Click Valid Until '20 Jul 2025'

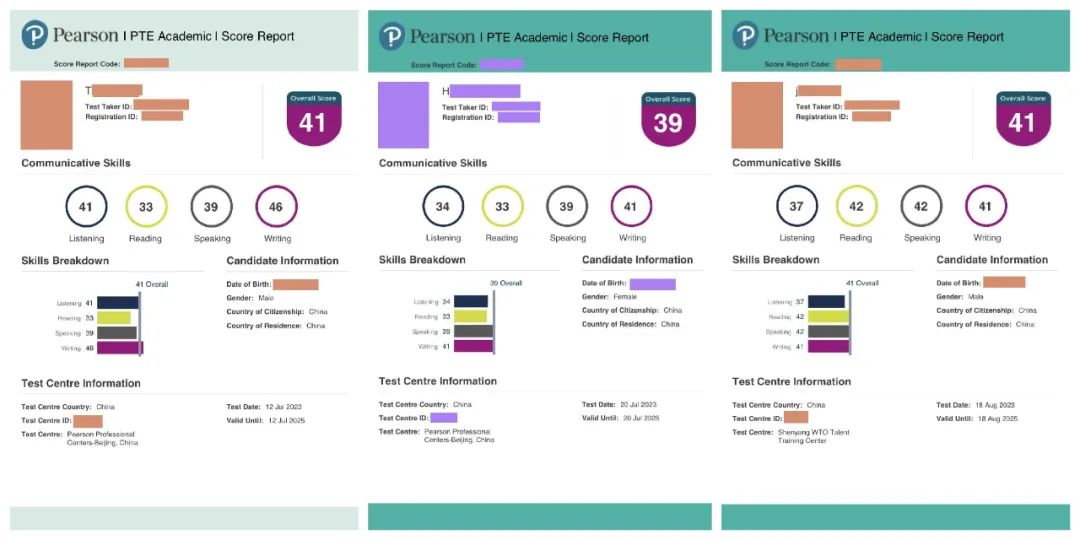641,418
